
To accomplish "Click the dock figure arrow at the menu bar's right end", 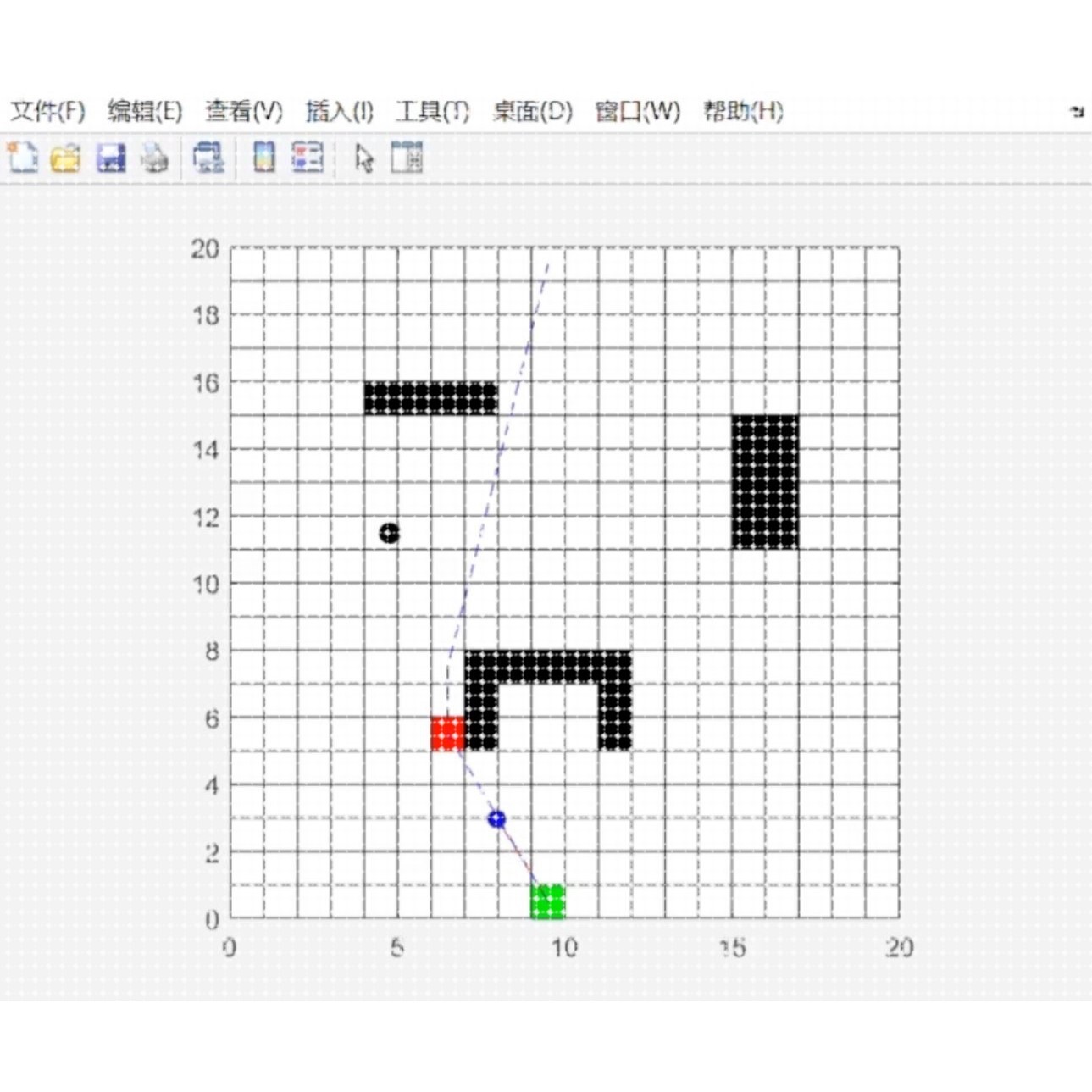I will 1077,111.
